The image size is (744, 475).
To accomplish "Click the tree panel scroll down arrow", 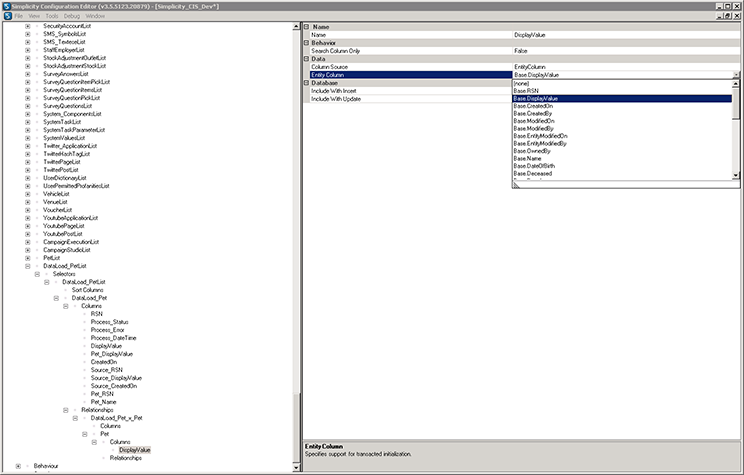I will (x=296, y=467).
